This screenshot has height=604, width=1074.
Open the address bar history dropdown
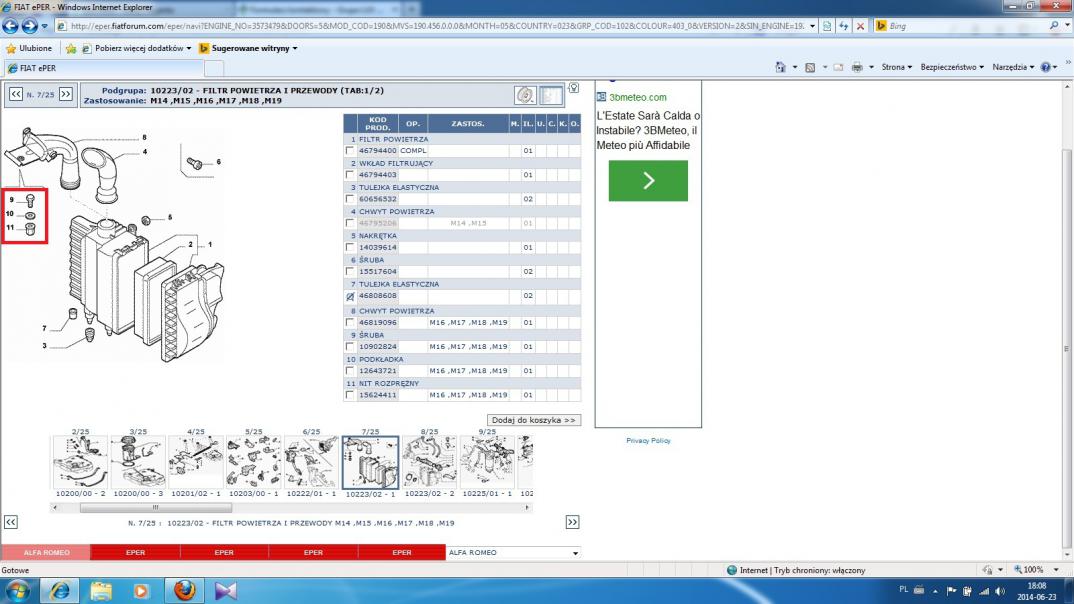click(x=812, y=26)
